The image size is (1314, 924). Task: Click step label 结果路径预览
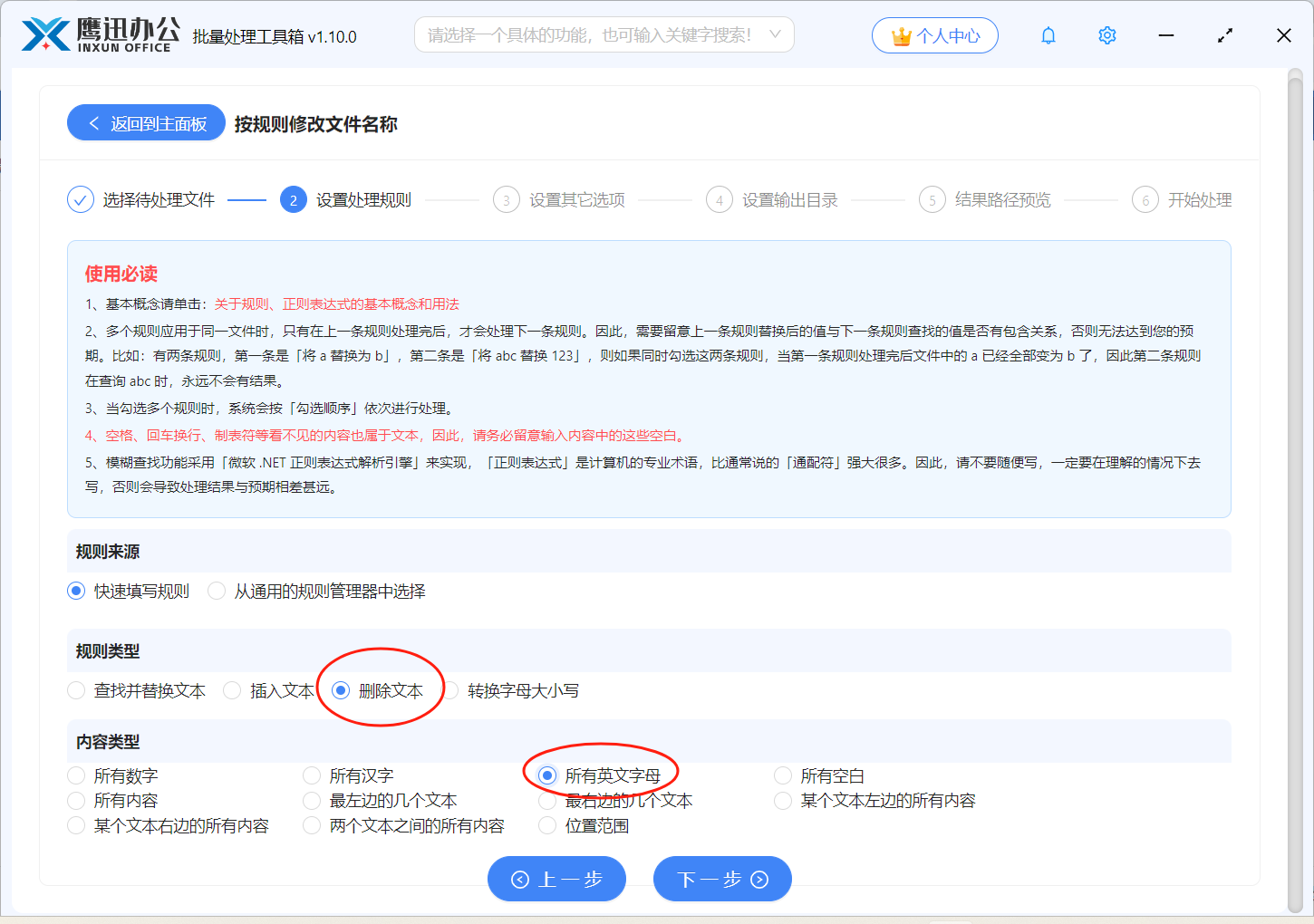pyautogui.click(x=1003, y=199)
